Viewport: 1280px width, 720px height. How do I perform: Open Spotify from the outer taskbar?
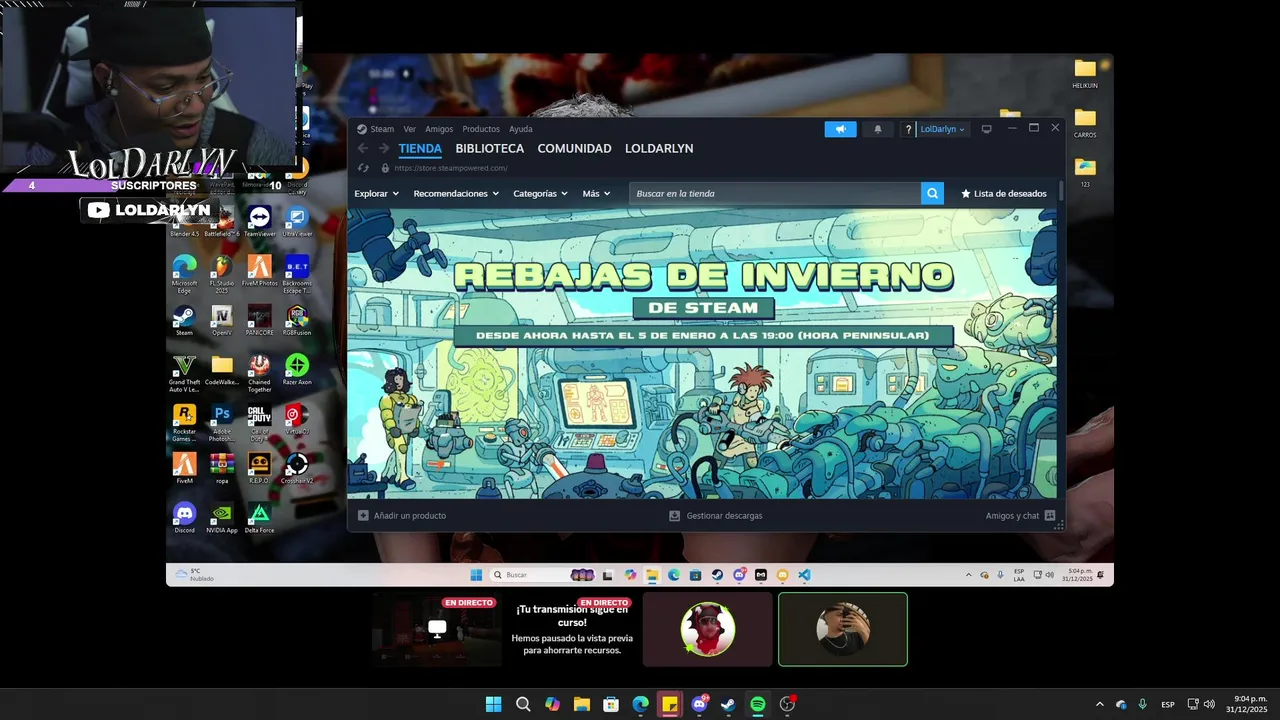pos(757,704)
